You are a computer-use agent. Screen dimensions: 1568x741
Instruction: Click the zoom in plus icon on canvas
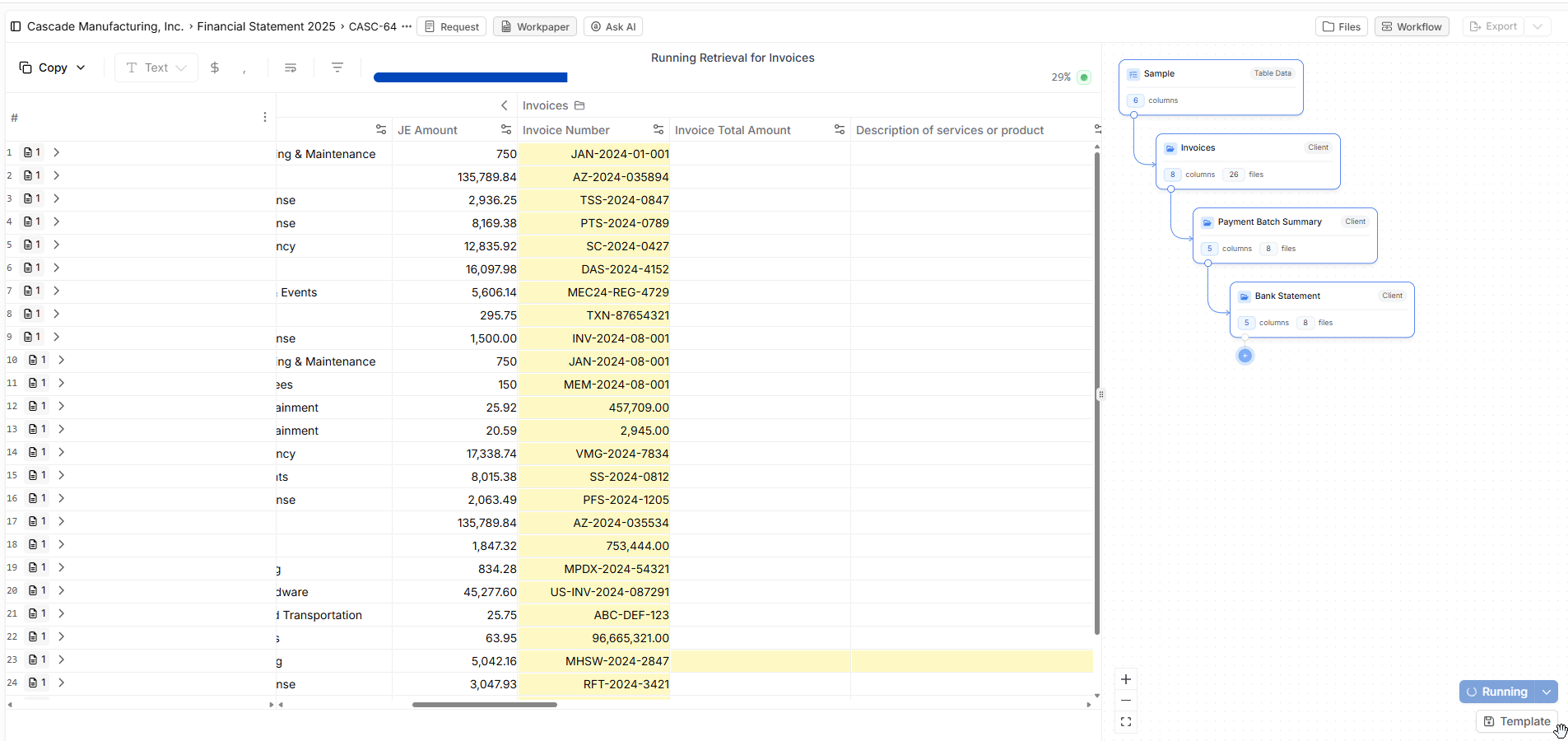(1126, 679)
